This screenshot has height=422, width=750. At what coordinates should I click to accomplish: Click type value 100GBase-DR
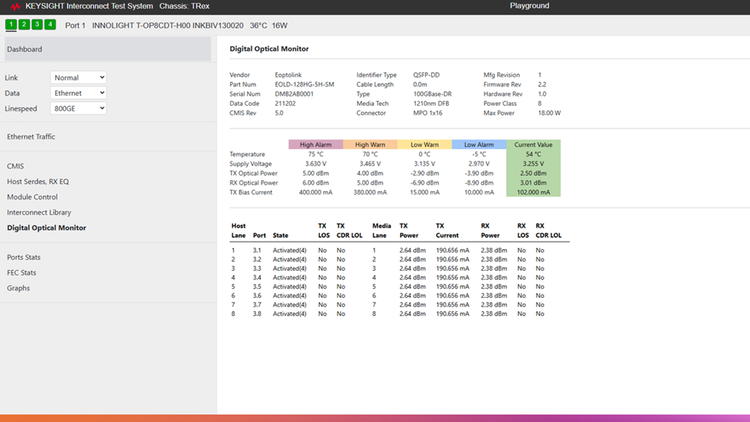pos(432,94)
